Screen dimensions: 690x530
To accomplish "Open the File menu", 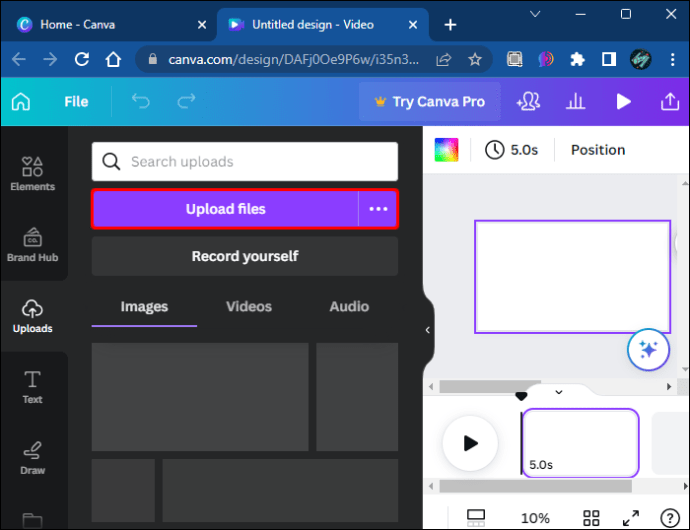I will pyautogui.click(x=76, y=101).
